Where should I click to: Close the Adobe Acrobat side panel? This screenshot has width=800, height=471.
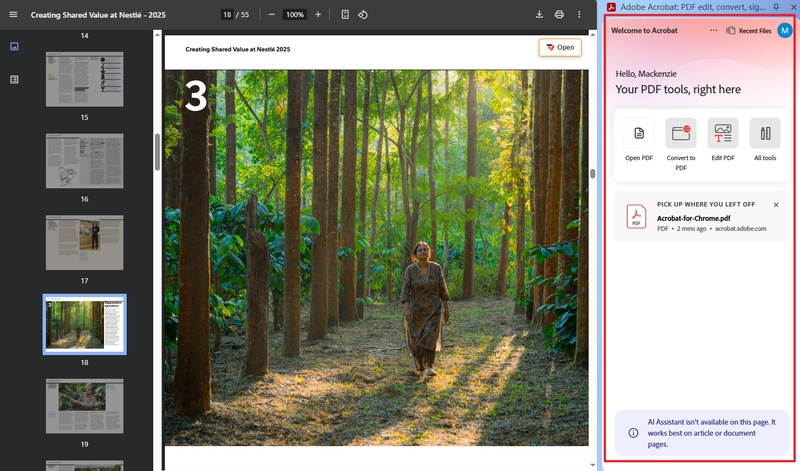pyautogui.click(x=792, y=7)
